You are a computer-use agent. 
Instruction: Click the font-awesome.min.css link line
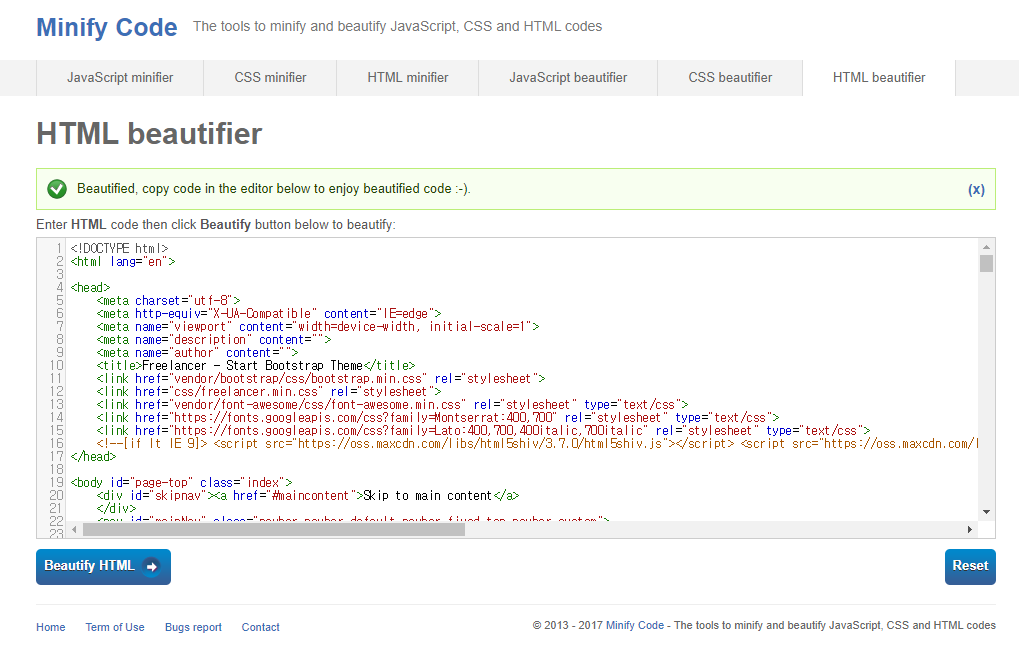pyautogui.click(x=392, y=404)
